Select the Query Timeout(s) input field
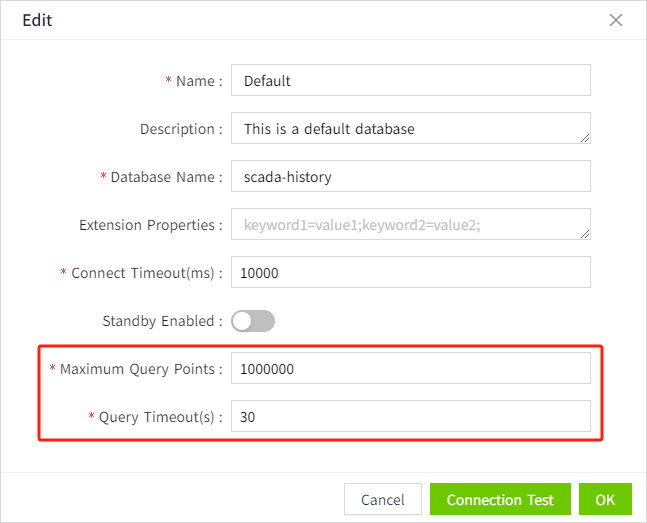Screen dimensions: 647x523 [x=410, y=416]
